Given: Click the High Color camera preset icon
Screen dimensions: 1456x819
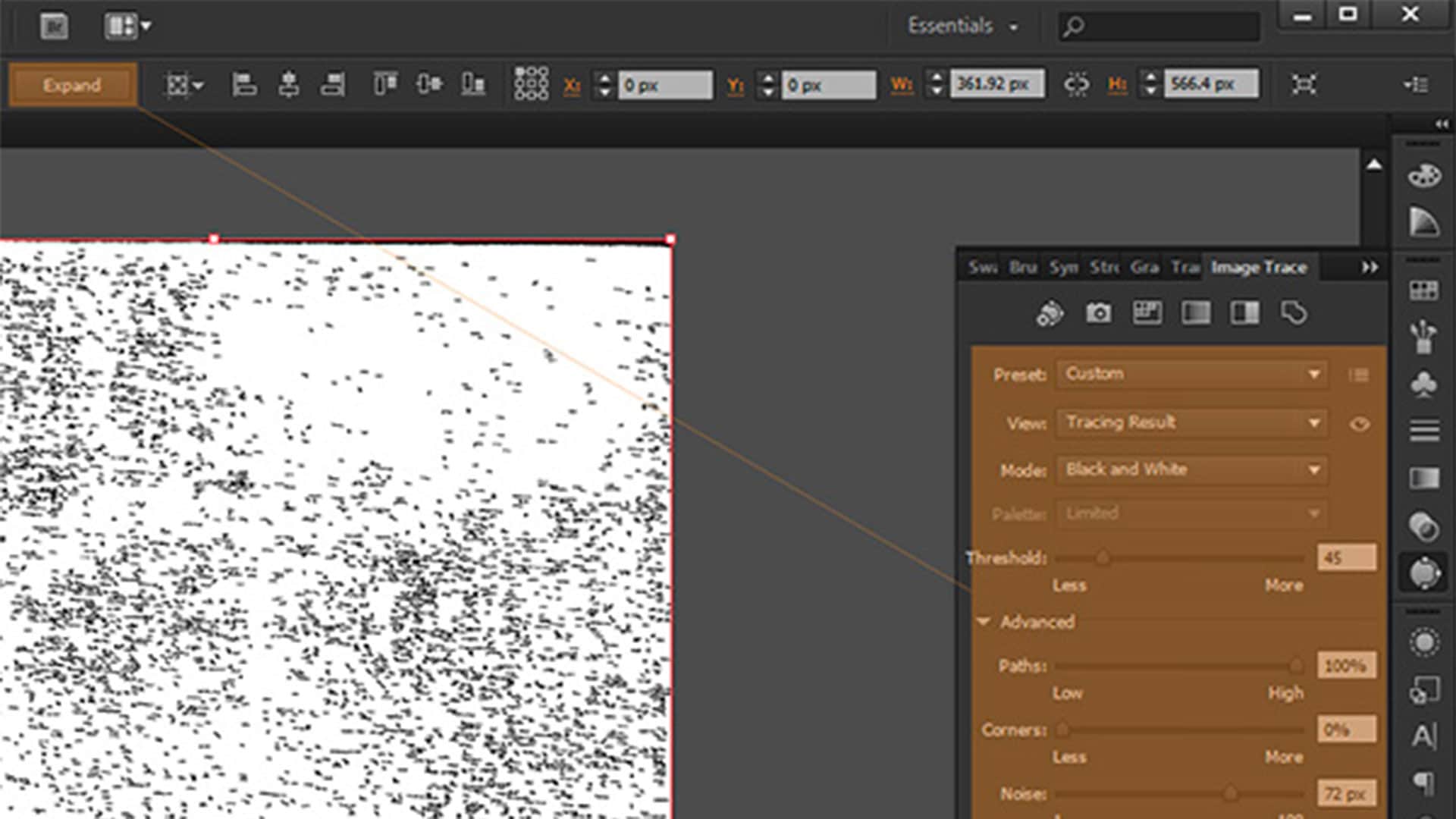Looking at the screenshot, I should click(x=1098, y=312).
